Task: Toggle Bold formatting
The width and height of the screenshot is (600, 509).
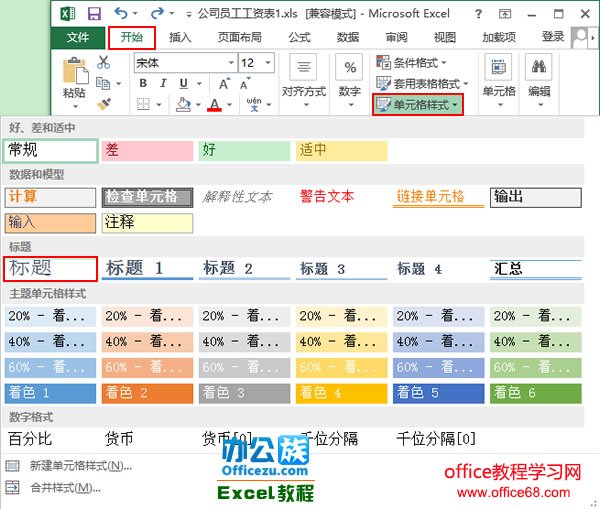Action: click(x=143, y=83)
